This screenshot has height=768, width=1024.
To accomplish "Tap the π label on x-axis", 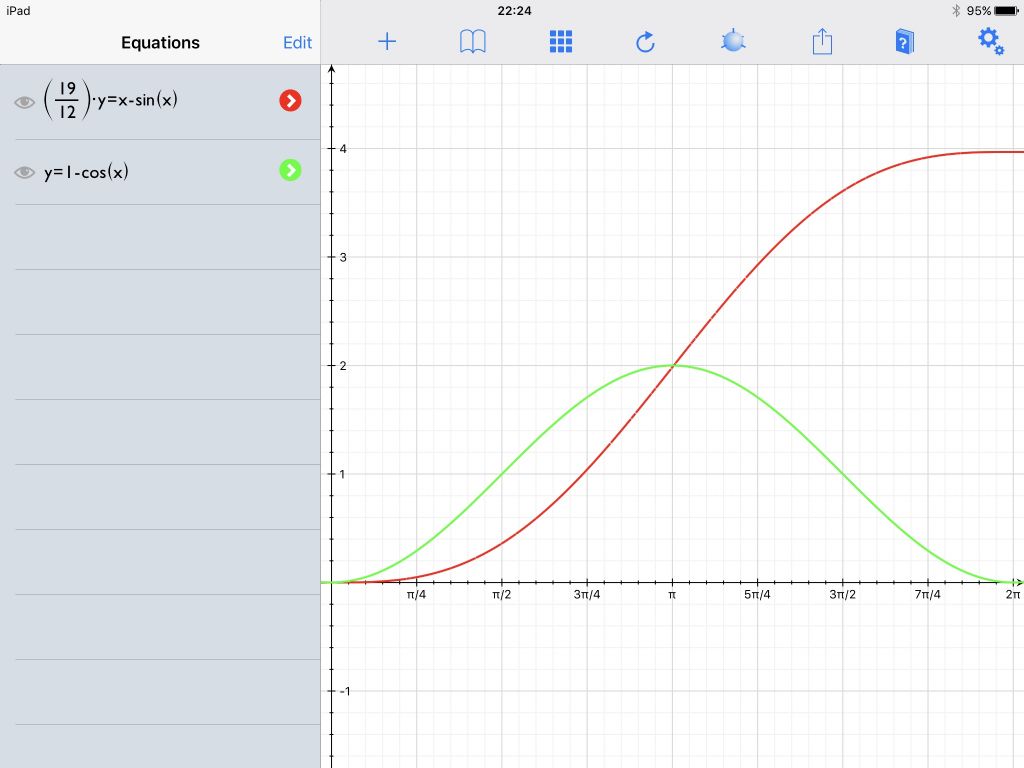I will coord(672,594).
